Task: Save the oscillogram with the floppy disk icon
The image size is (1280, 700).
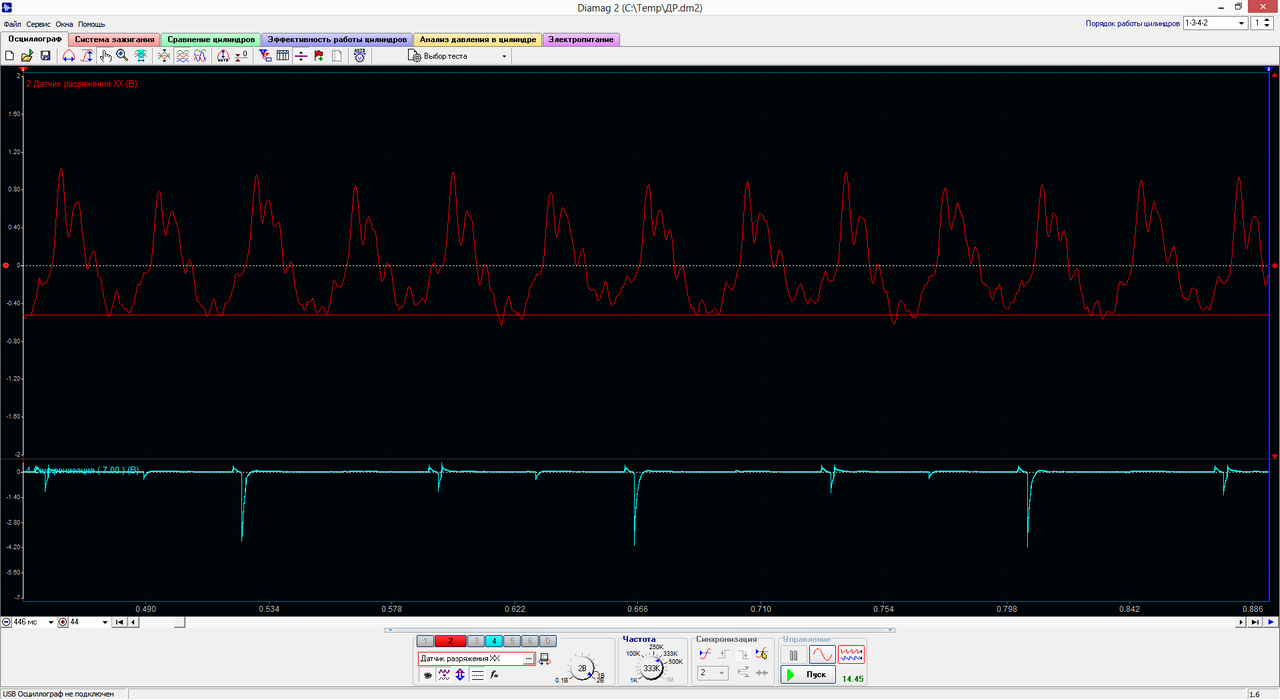Action: pyautogui.click(x=45, y=56)
